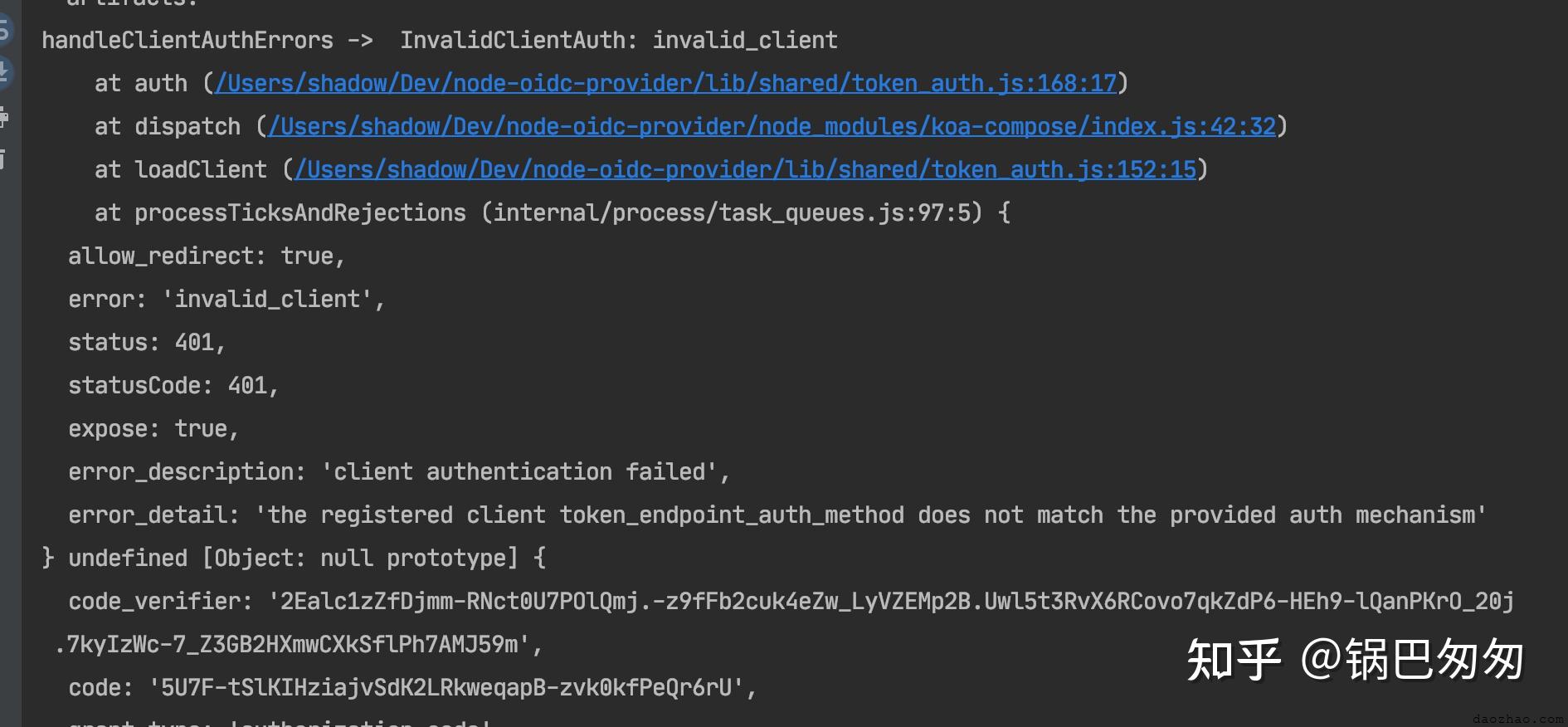The height and width of the screenshot is (727, 1568).
Task: Toggle scroll to end of console
Action: [x=4, y=72]
